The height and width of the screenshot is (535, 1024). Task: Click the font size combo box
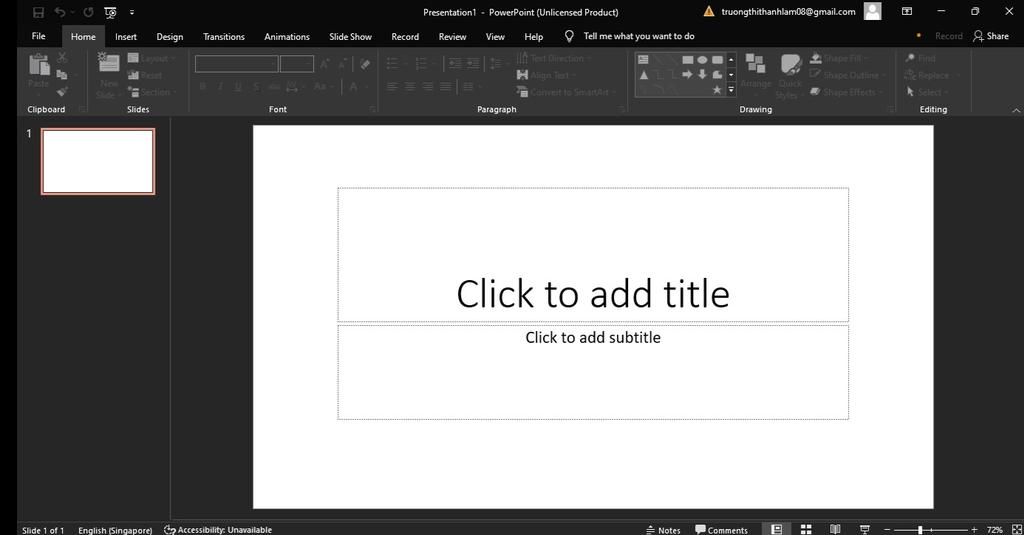[x=296, y=63]
